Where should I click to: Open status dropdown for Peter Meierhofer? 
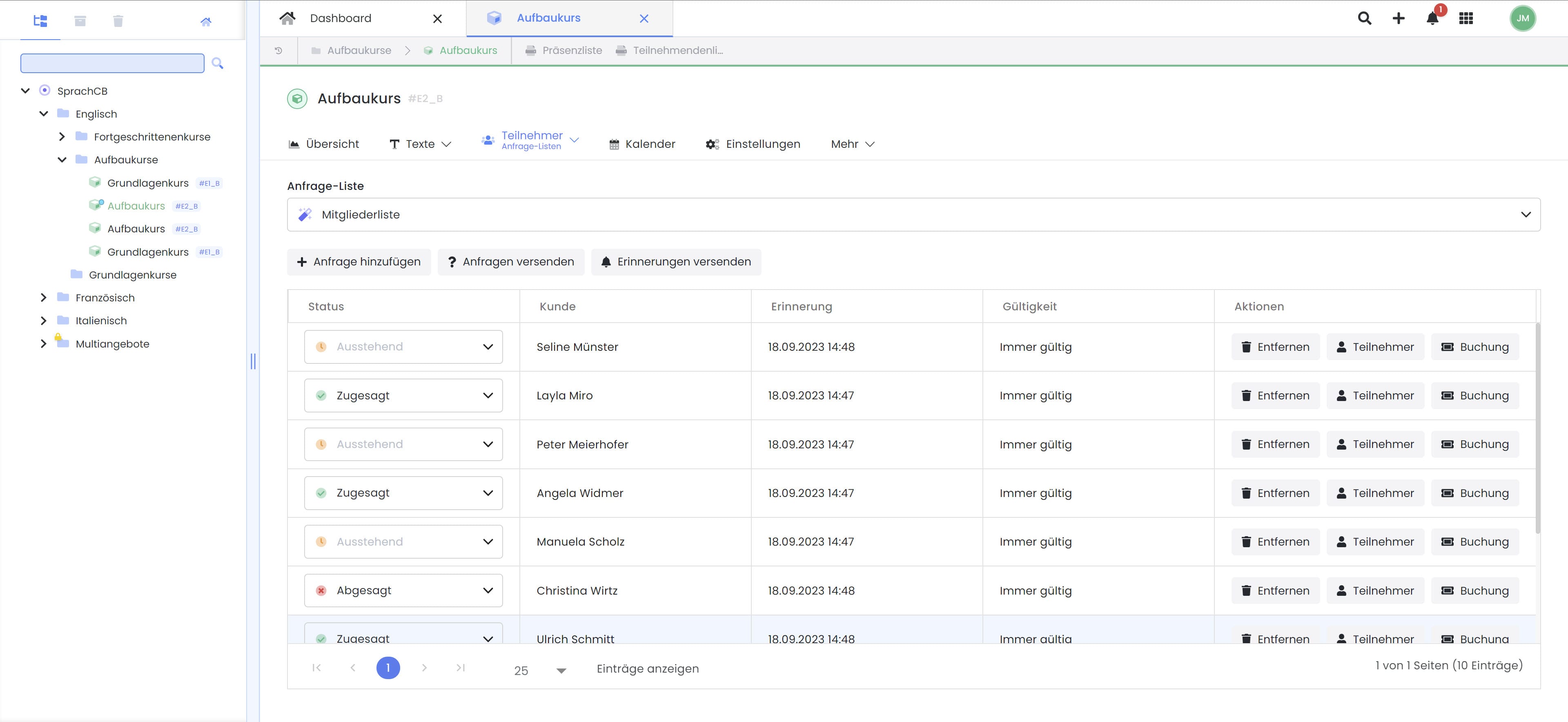pos(403,444)
